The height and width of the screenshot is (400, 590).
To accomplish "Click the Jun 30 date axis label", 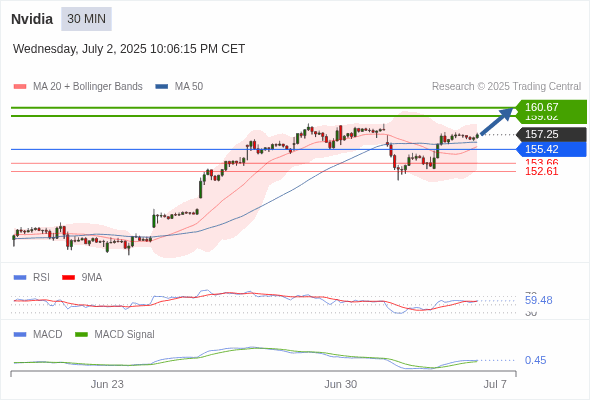I will pyautogui.click(x=341, y=384).
